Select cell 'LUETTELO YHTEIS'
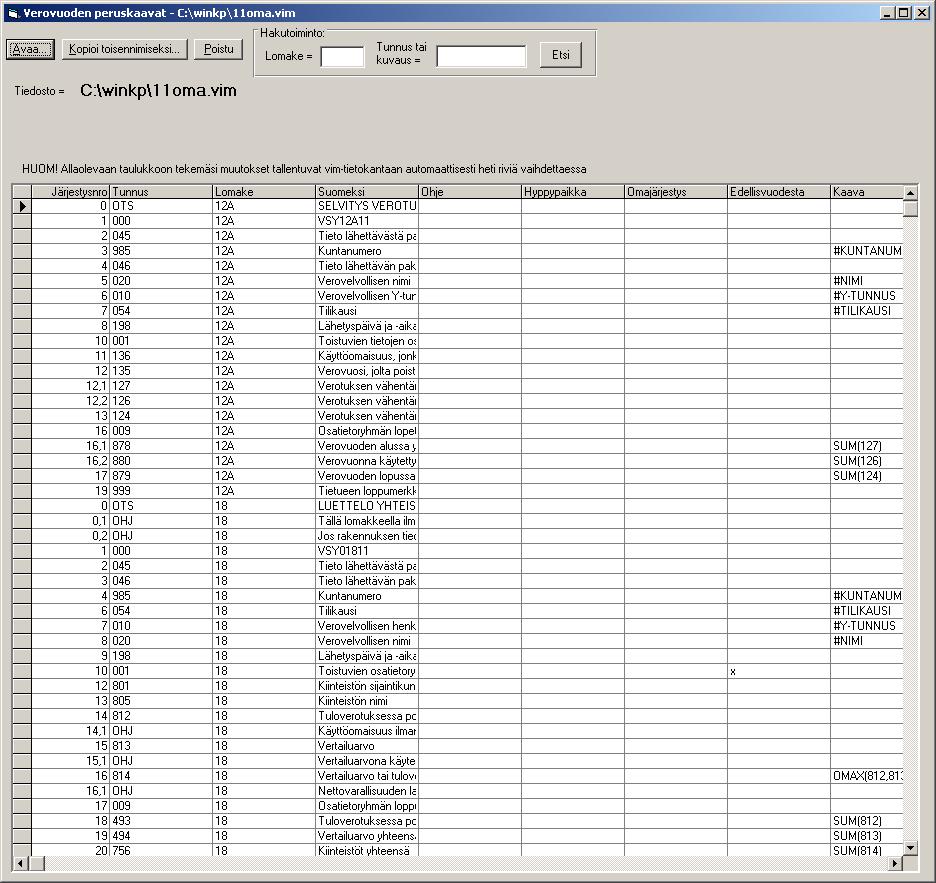Viewport: 936px width, 883px height. [x=367, y=506]
